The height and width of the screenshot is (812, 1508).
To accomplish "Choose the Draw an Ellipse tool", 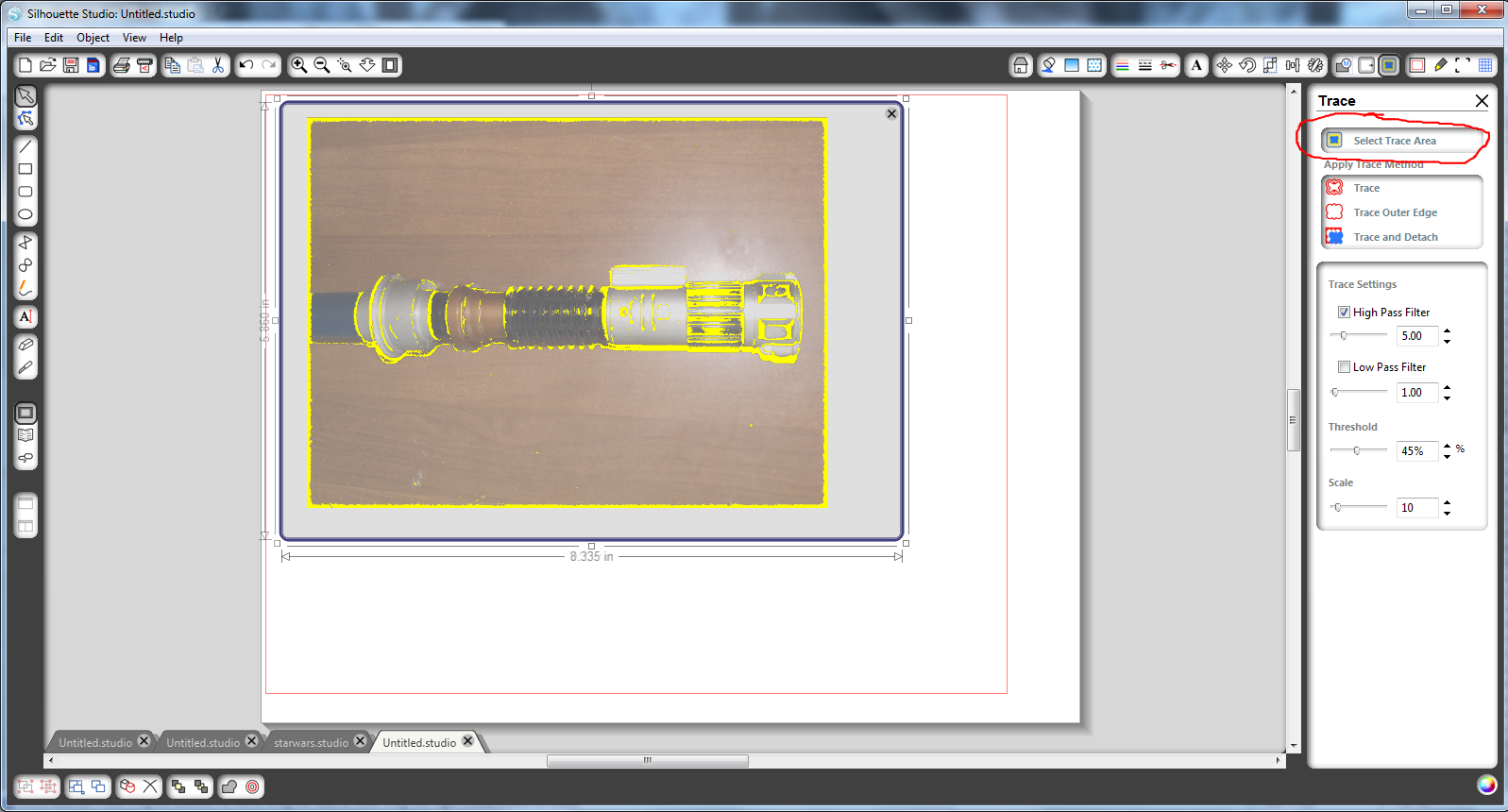I will [x=25, y=214].
